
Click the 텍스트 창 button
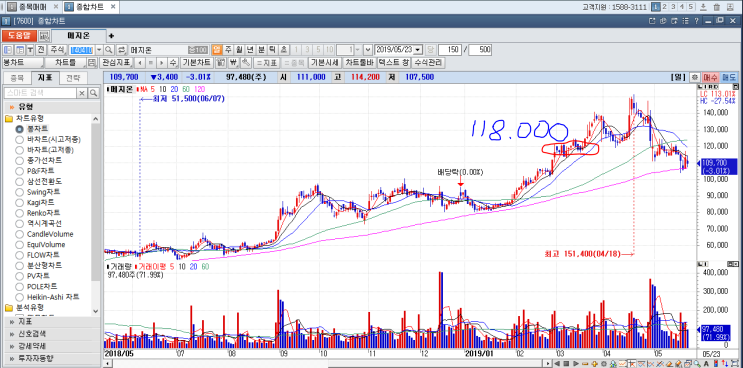[393, 63]
